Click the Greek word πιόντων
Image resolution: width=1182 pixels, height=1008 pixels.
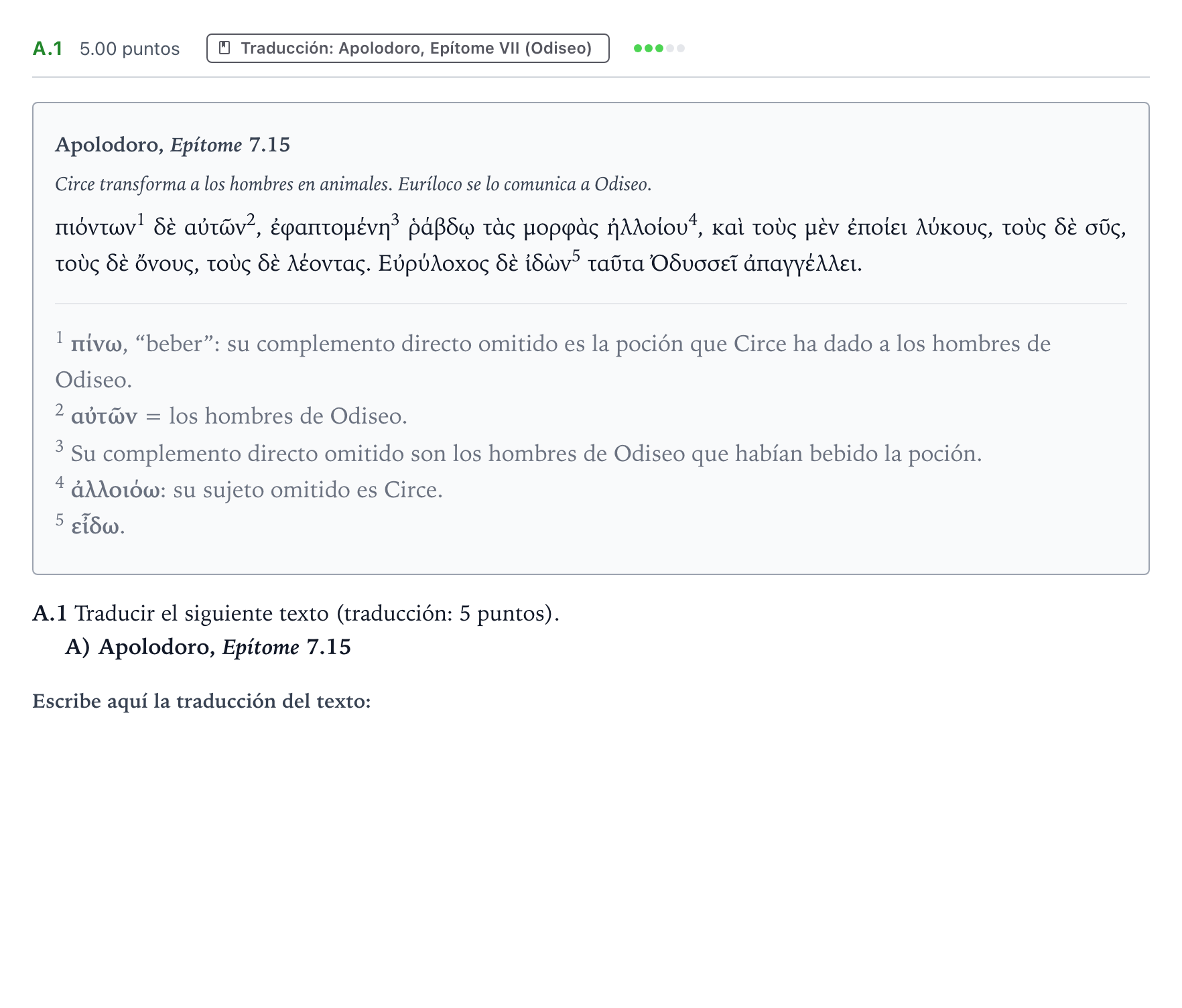[95, 228]
